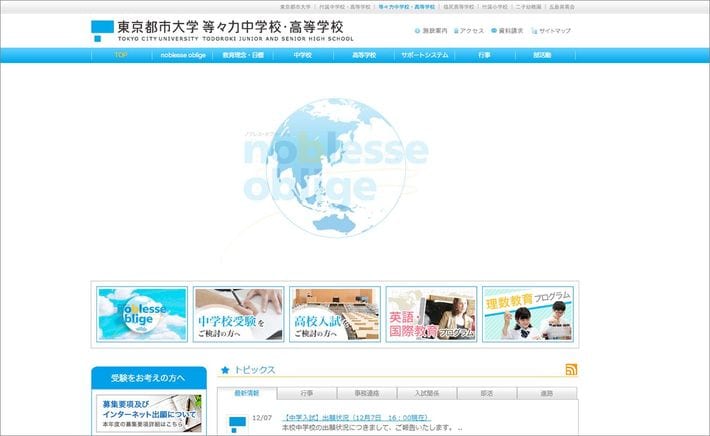Viewport: 710px width, 436px height.
Task: Open the TOP navigation item
Action: [121, 55]
